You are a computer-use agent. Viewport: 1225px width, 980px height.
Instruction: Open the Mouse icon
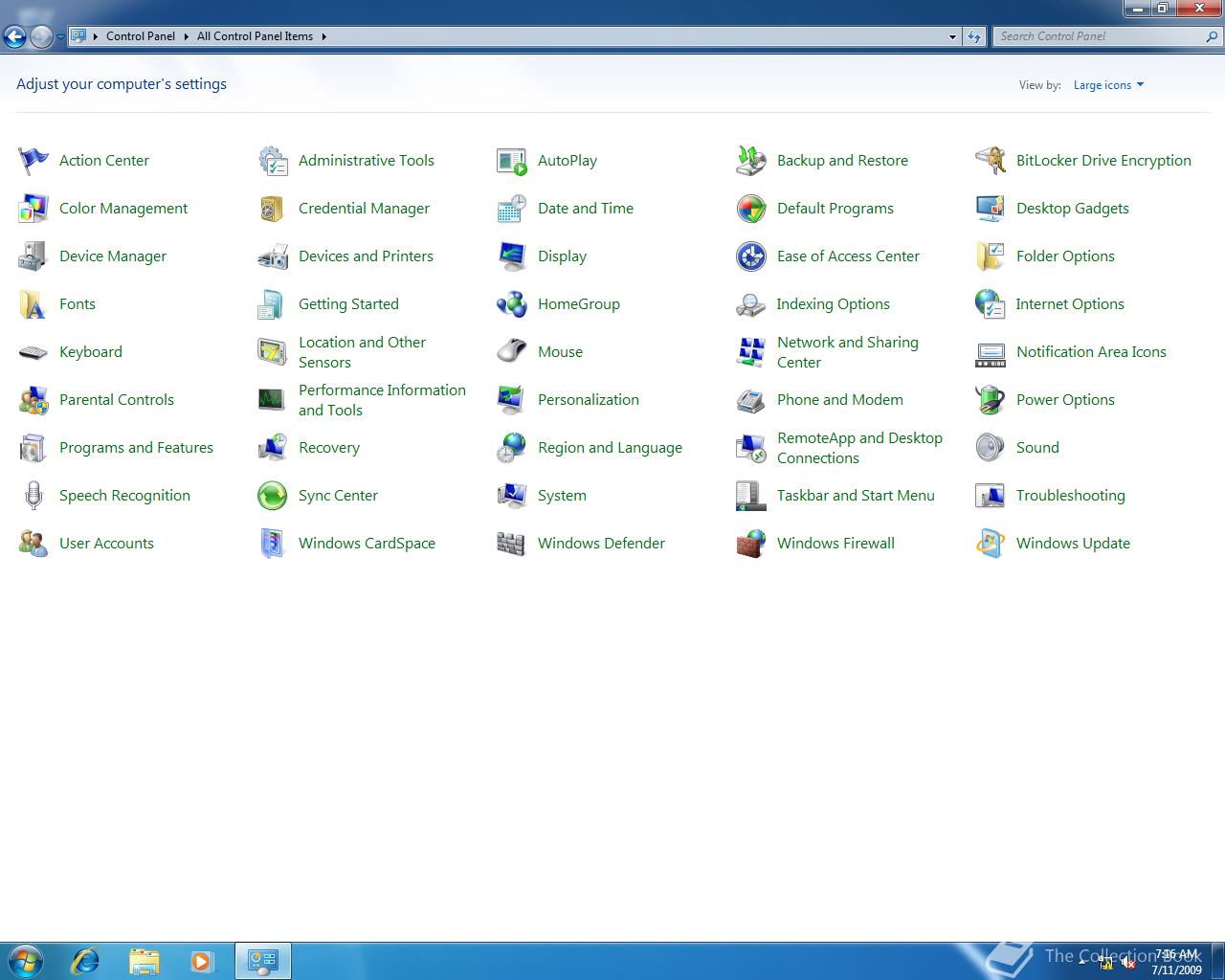512,352
